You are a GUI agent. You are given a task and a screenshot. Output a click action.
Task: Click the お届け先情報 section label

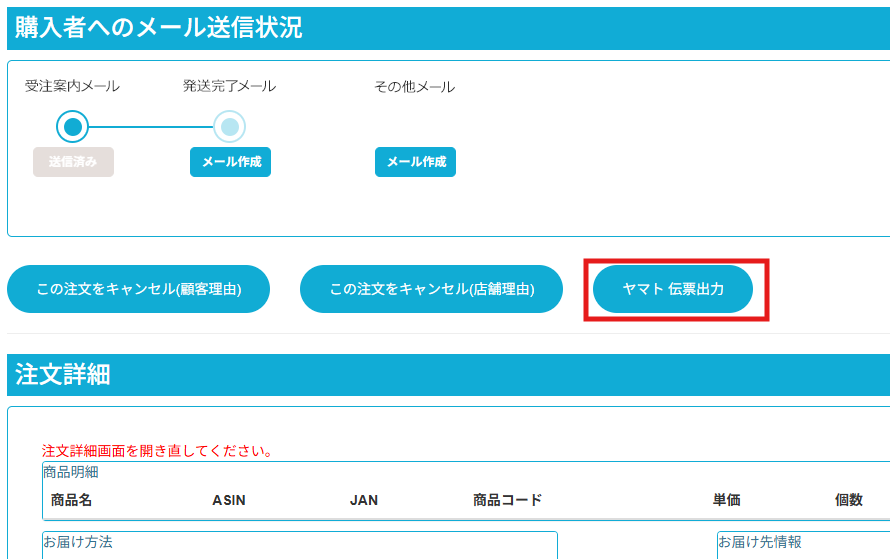point(760,542)
